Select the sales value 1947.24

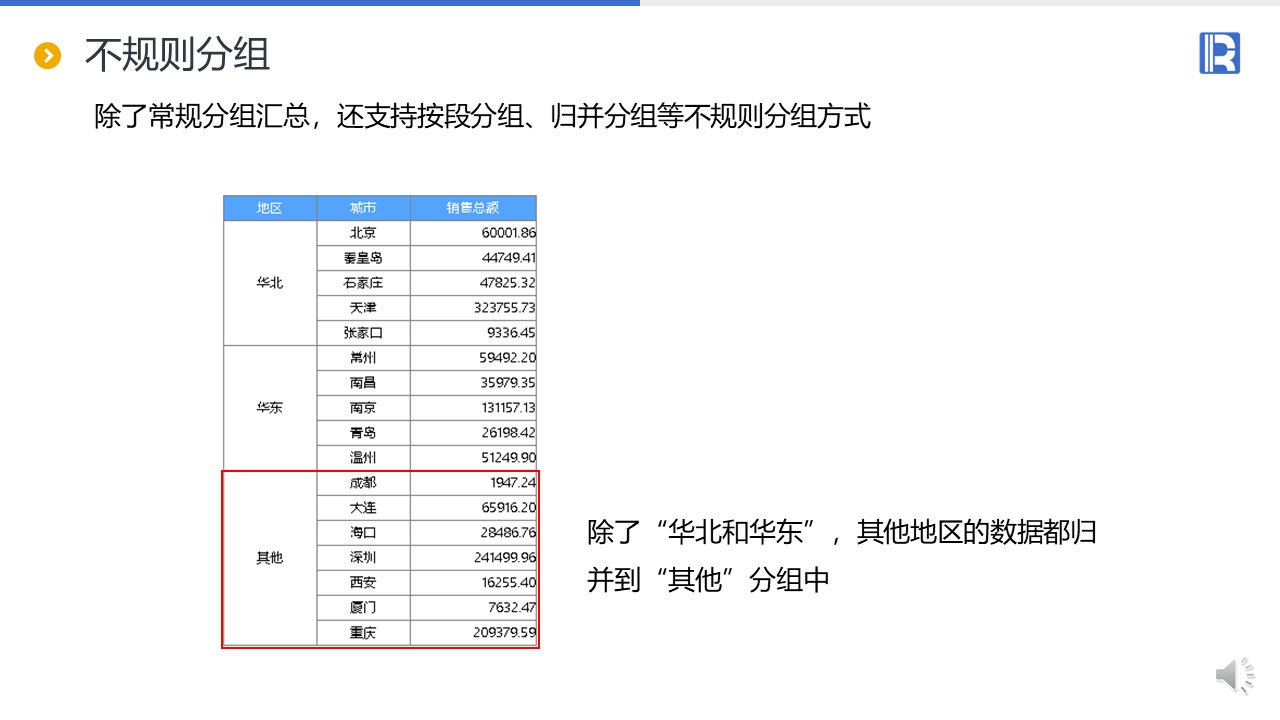click(512, 483)
